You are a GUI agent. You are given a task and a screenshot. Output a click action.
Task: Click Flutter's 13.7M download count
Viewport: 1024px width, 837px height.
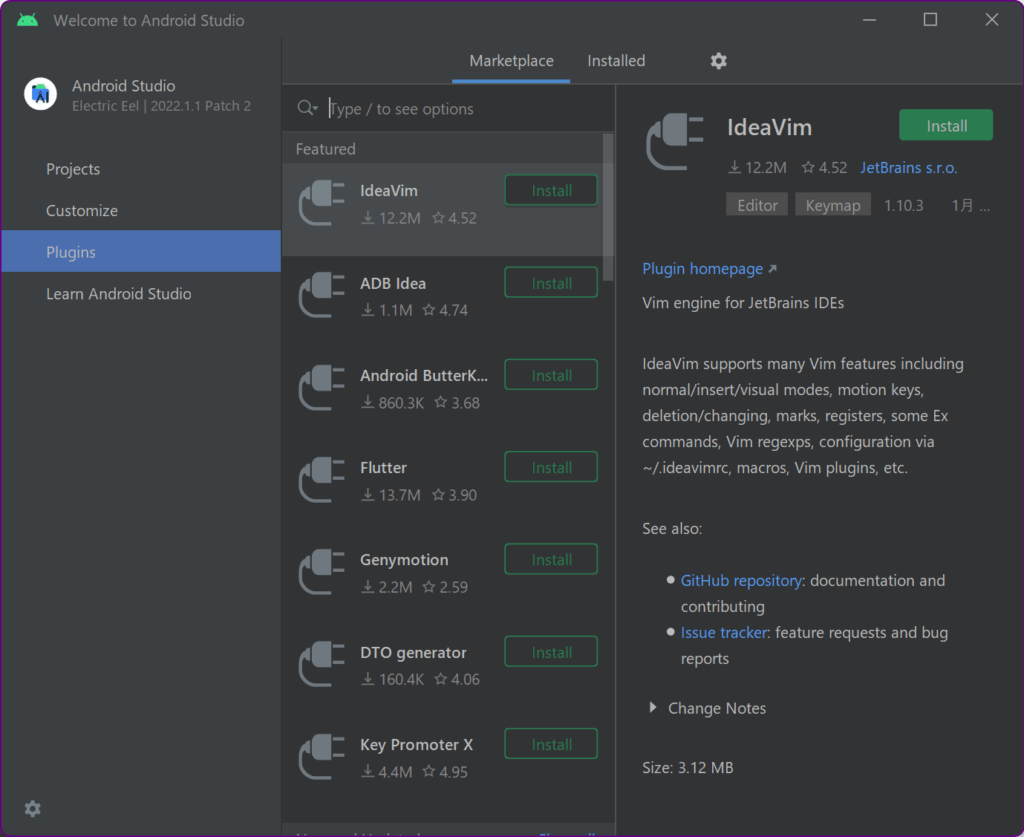(391, 495)
